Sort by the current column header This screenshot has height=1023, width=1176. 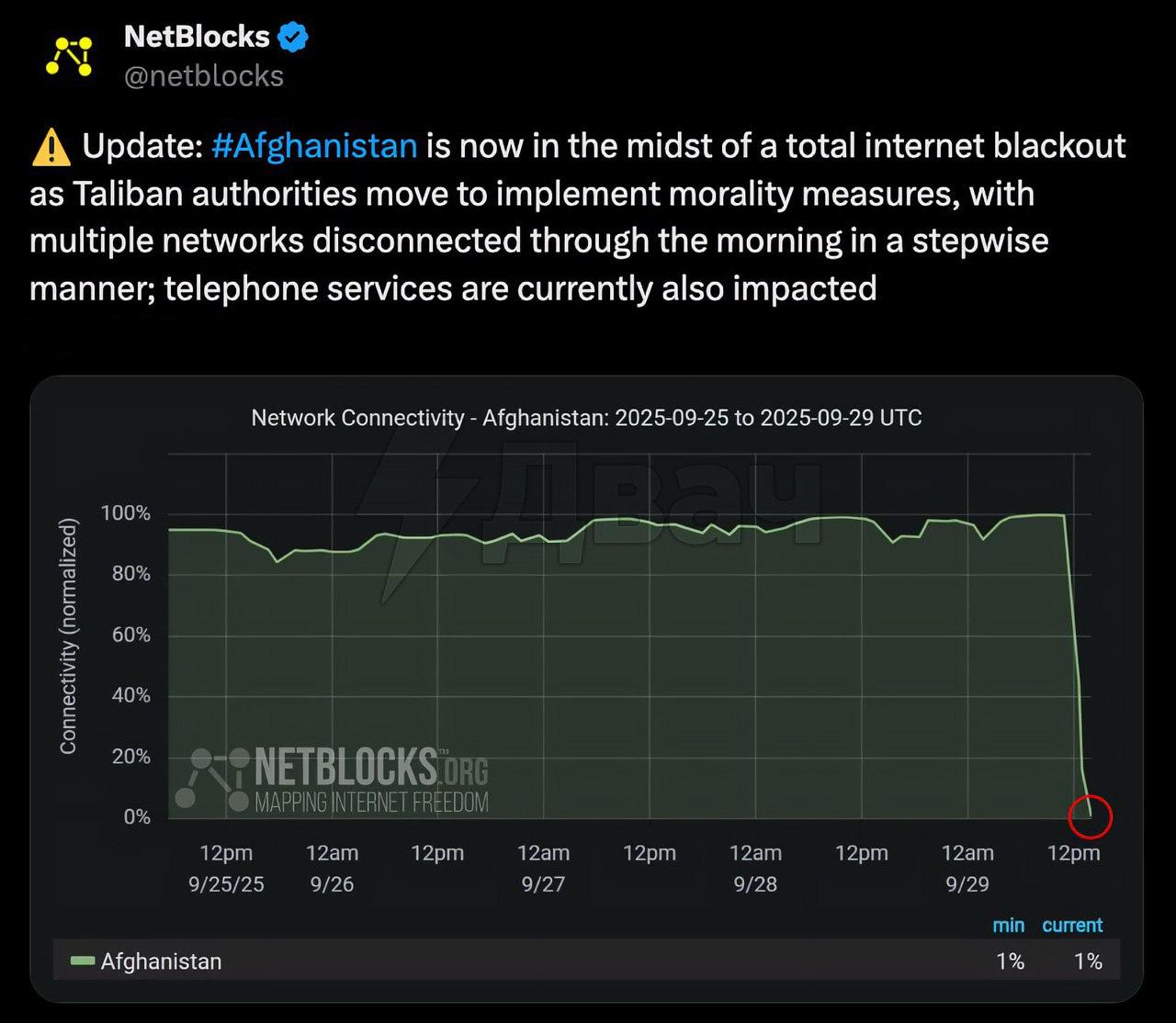(x=1072, y=926)
